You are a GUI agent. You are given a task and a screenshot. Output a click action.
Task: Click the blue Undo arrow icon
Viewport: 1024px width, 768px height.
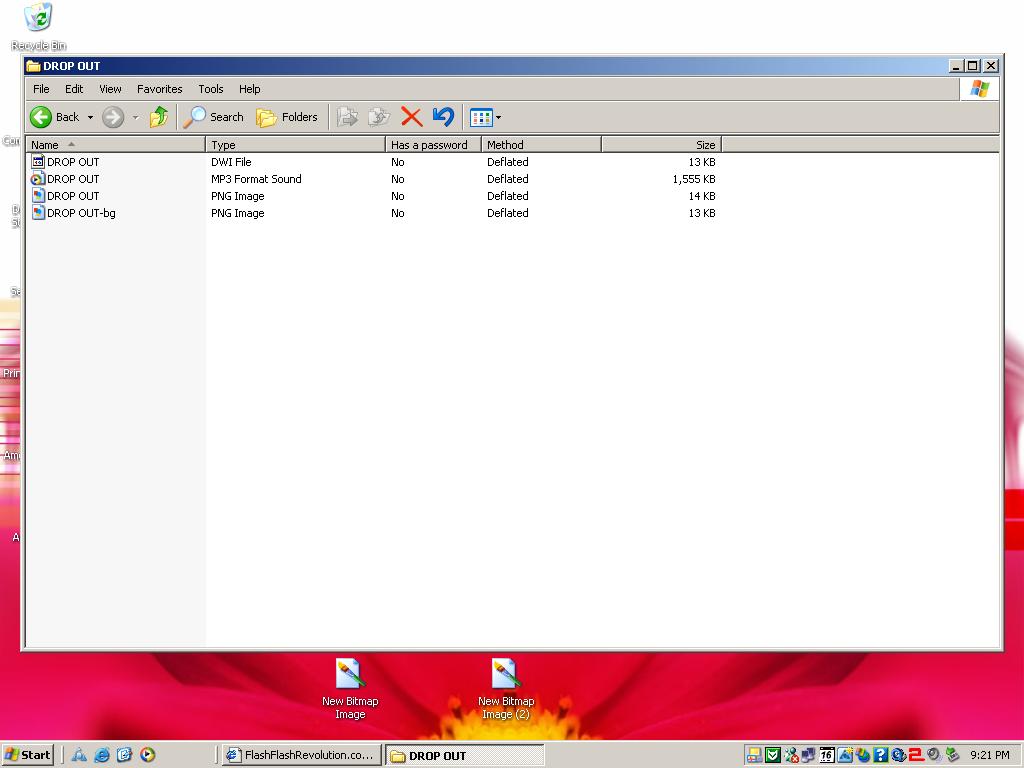tap(443, 117)
